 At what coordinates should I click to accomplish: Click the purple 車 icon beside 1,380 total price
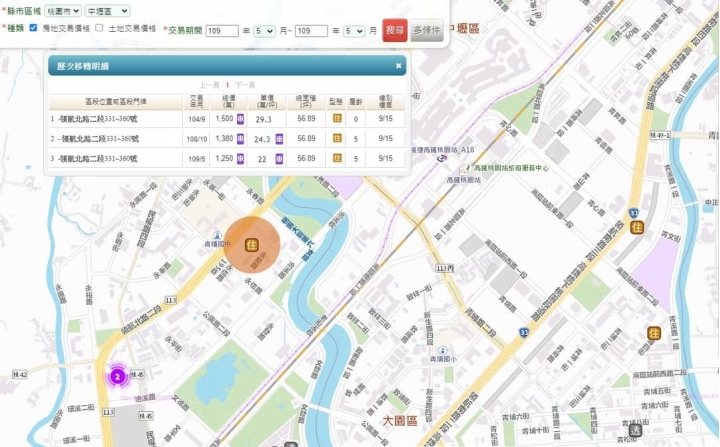point(240,139)
